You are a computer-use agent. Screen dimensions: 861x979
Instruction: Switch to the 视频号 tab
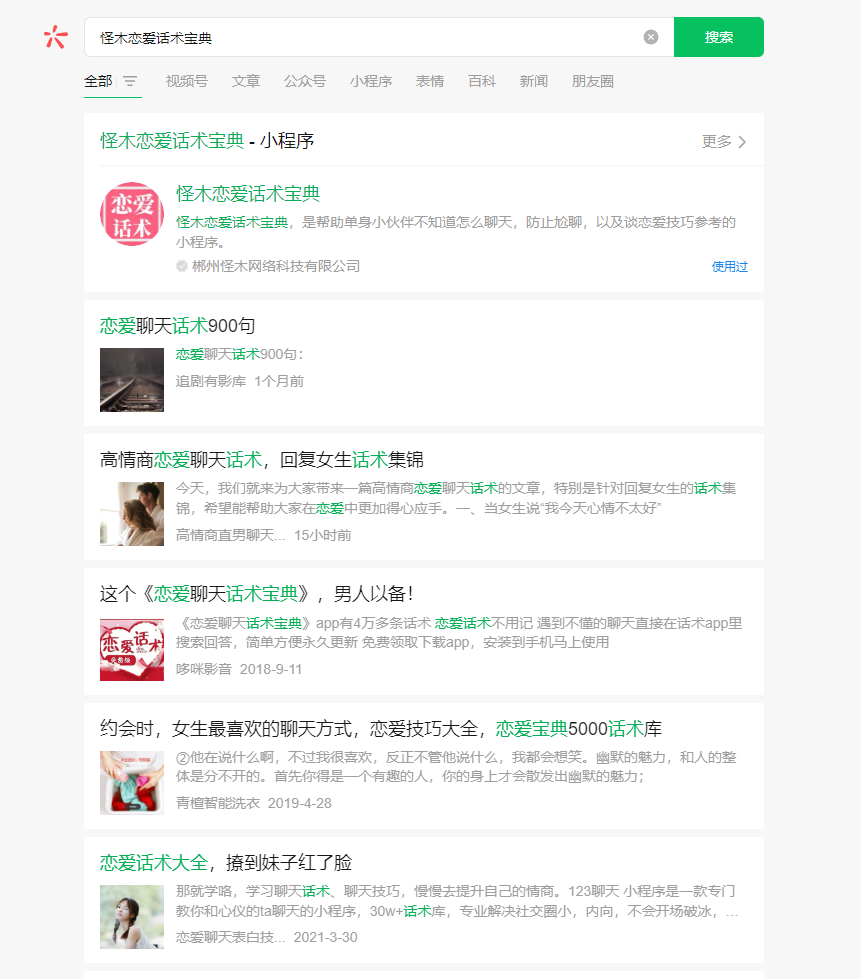[x=187, y=81]
